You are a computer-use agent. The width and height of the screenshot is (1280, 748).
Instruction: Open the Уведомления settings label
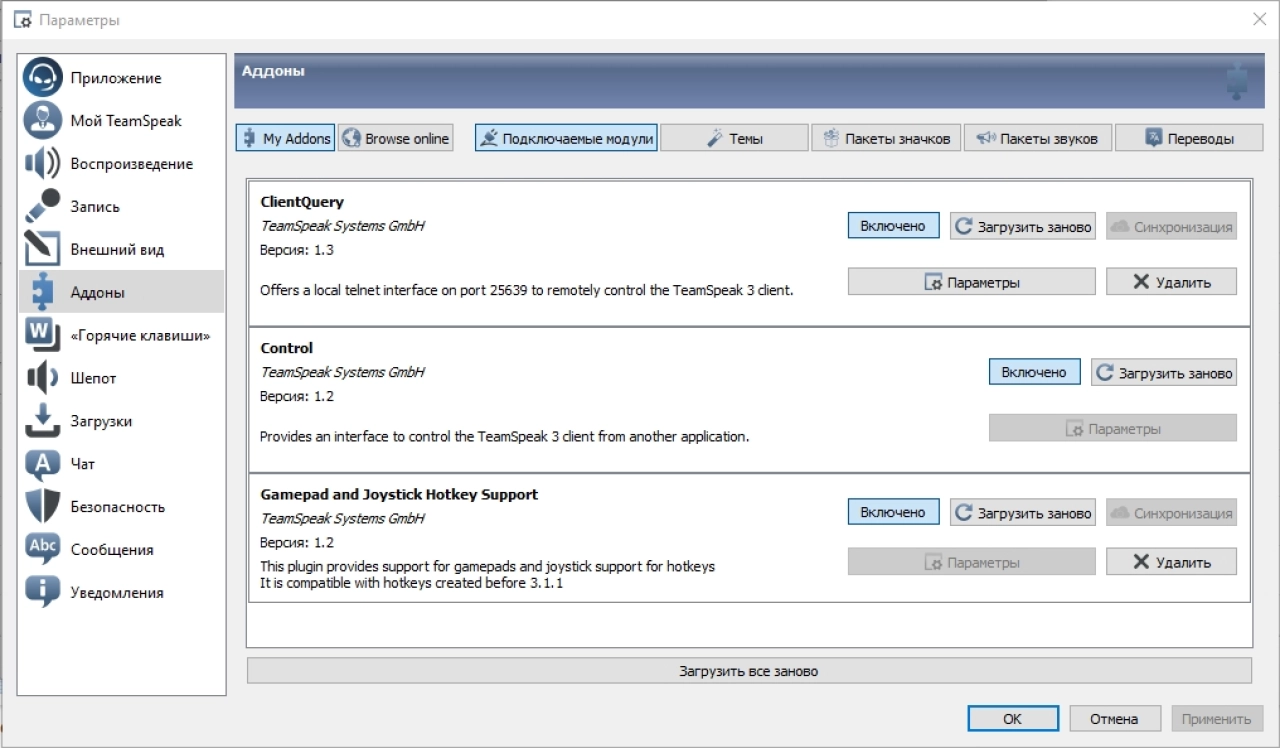pyautogui.click(x=117, y=593)
